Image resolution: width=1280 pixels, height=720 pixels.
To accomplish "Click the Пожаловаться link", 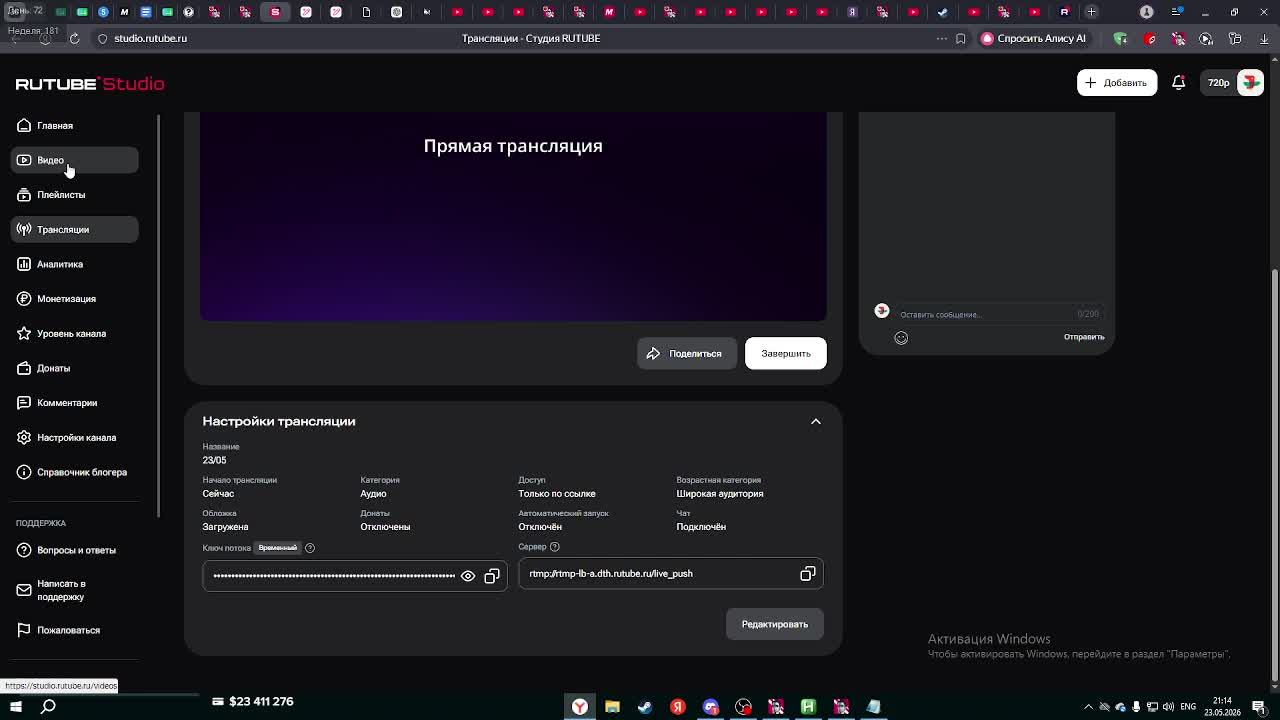I will [75, 630].
